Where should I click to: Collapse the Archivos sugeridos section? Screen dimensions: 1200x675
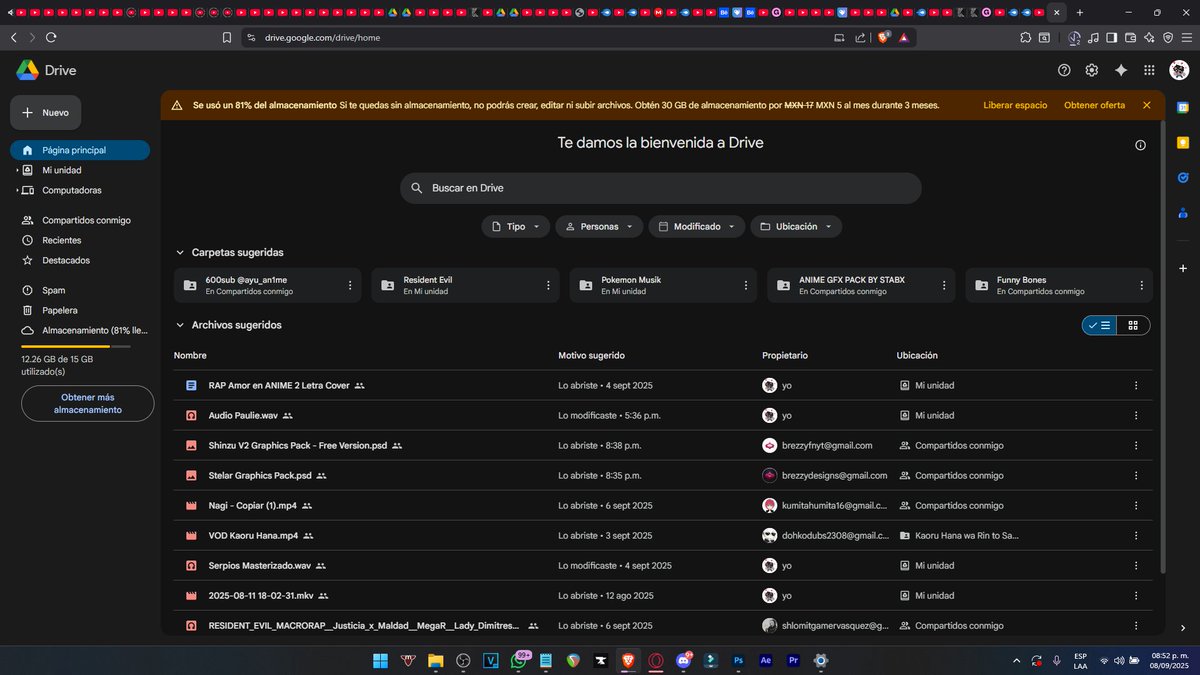[x=180, y=325]
